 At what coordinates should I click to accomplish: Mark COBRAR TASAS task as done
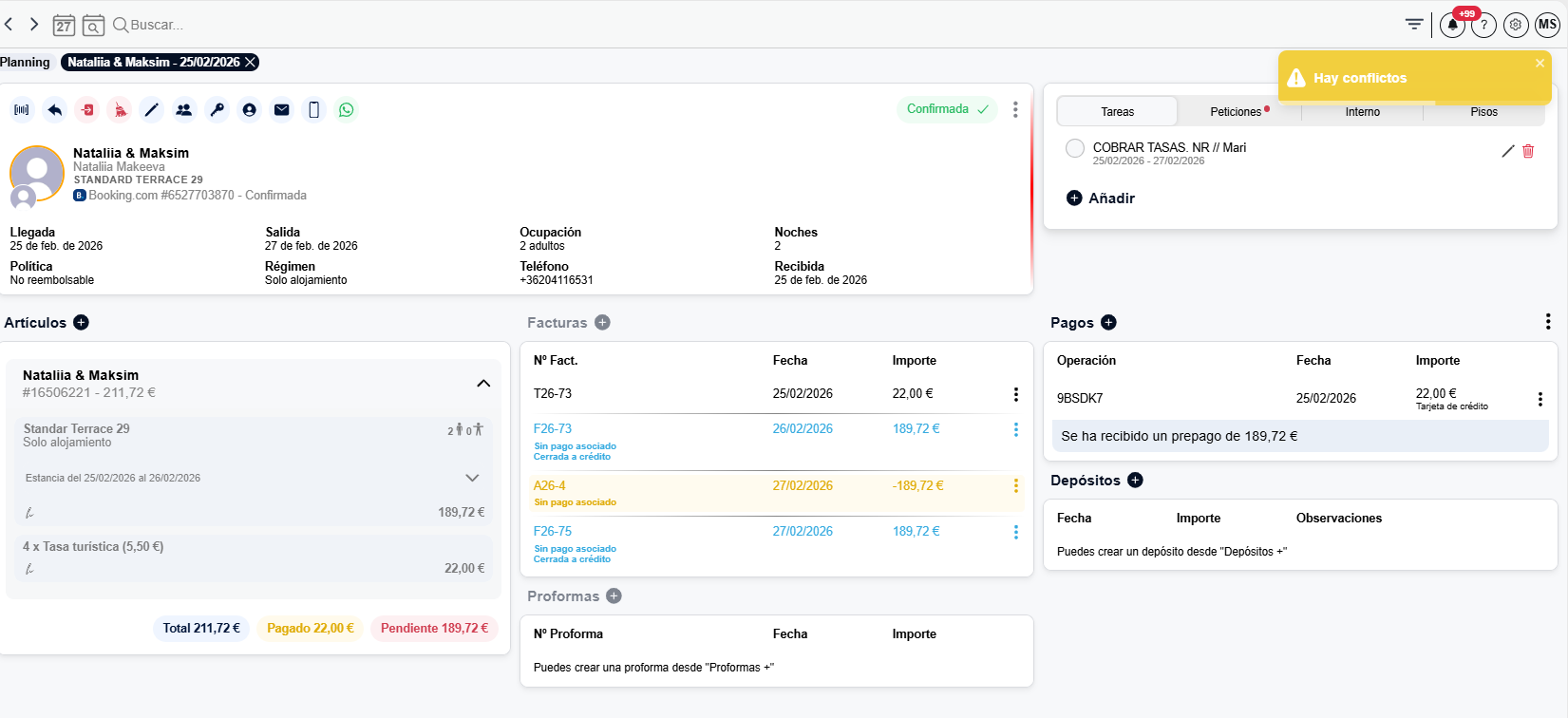pyautogui.click(x=1075, y=148)
